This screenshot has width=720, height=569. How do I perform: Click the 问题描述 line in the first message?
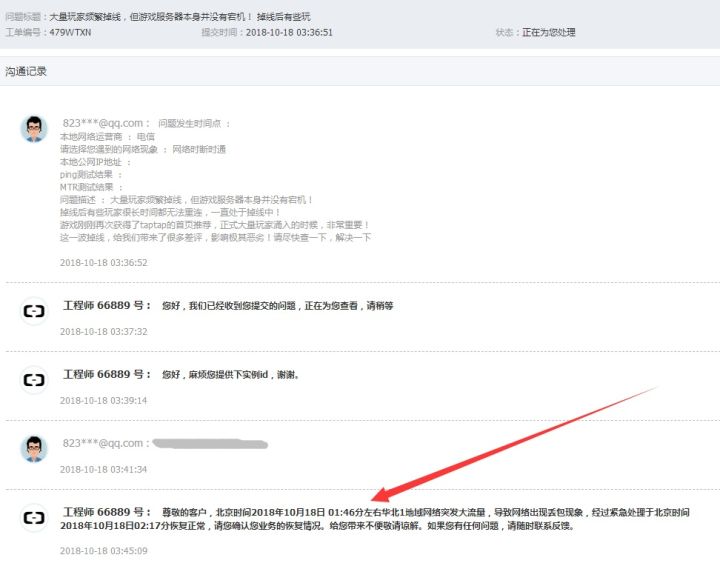186,200
